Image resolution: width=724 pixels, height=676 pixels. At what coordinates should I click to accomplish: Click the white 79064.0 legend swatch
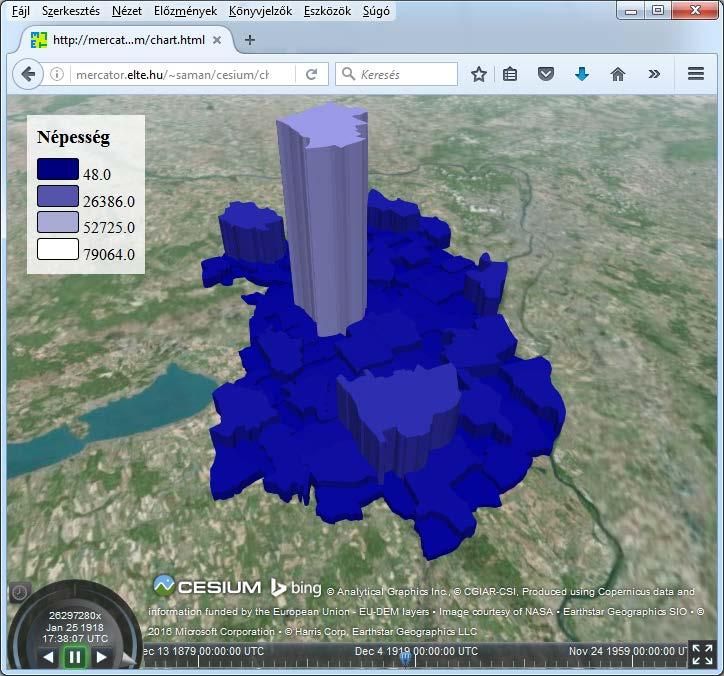tap(58, 249)
